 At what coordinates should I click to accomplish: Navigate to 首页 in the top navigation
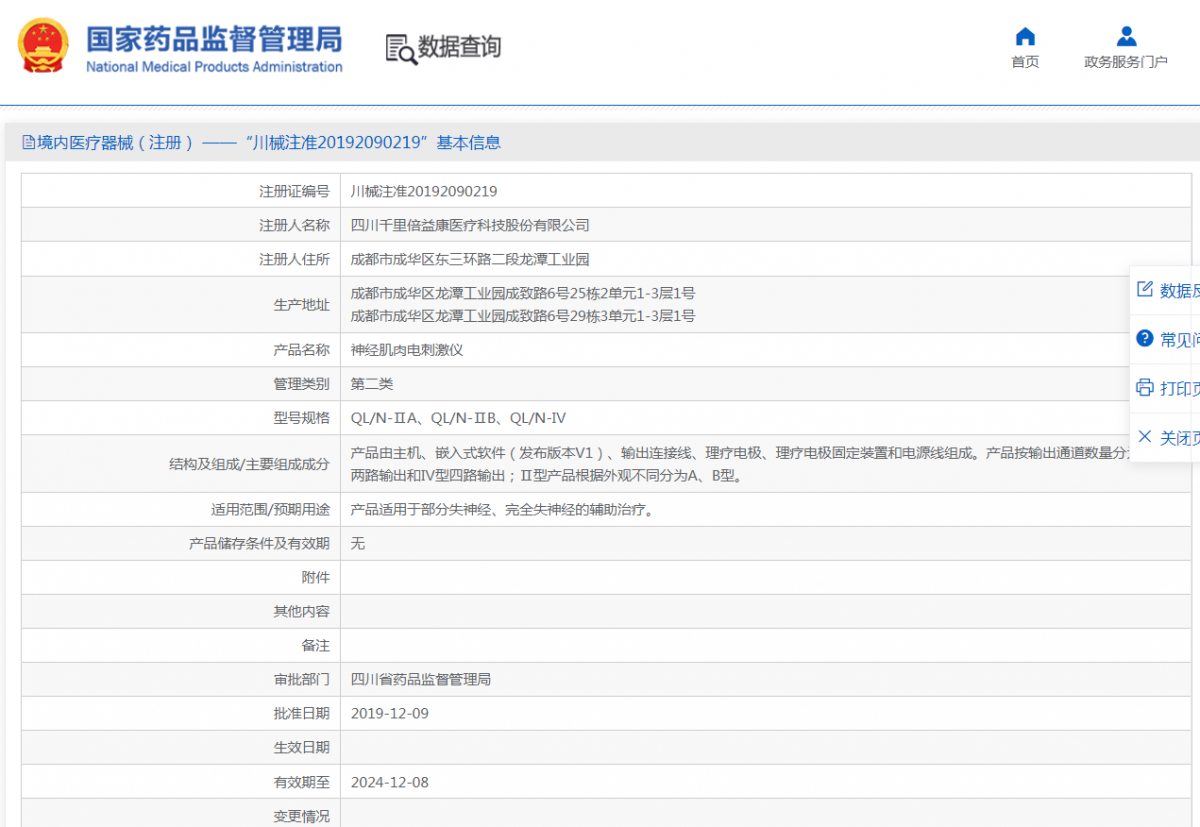click(x=1024, y=60)
